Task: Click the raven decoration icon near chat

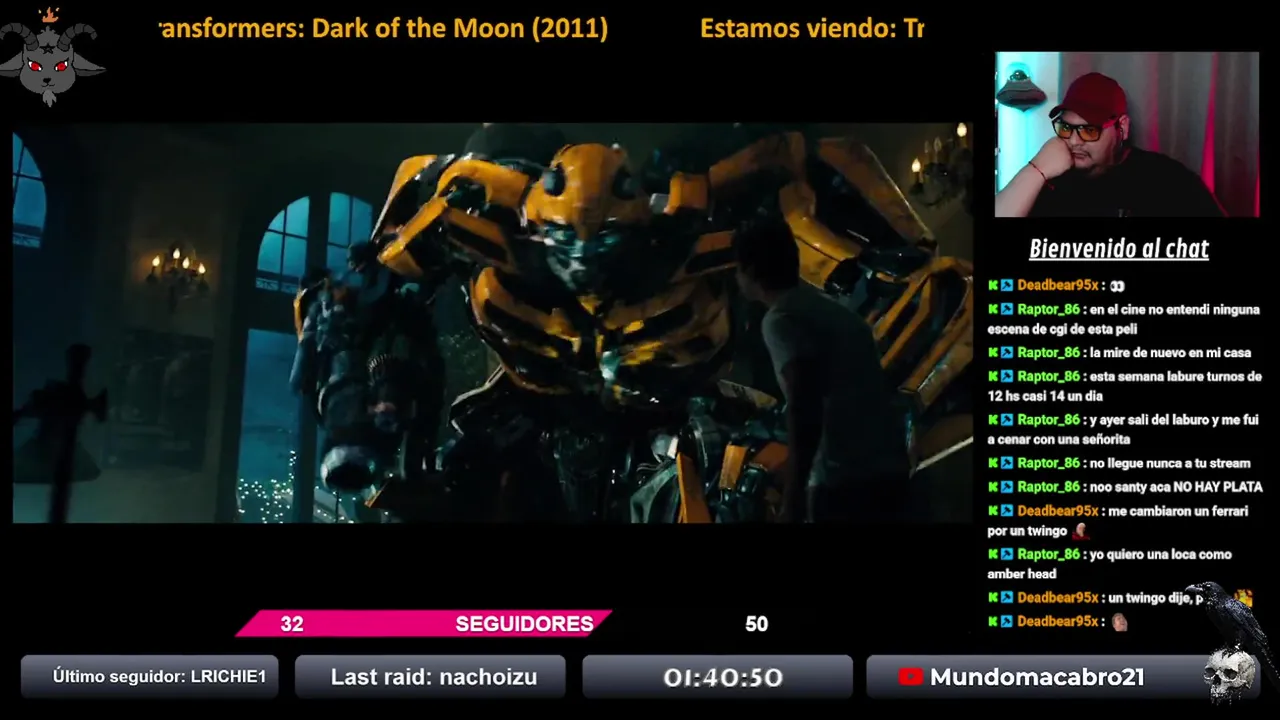Action: point(1230,616)
